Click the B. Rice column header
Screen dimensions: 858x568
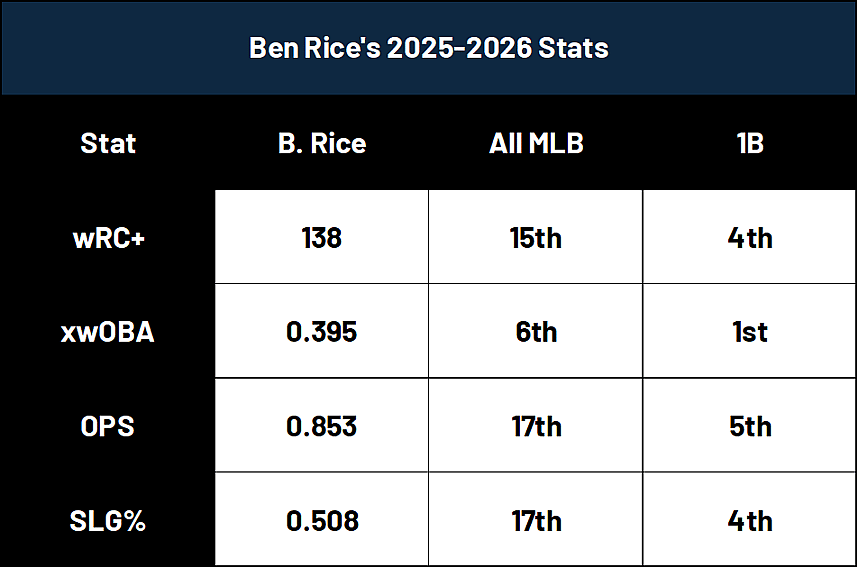(322, 143)
